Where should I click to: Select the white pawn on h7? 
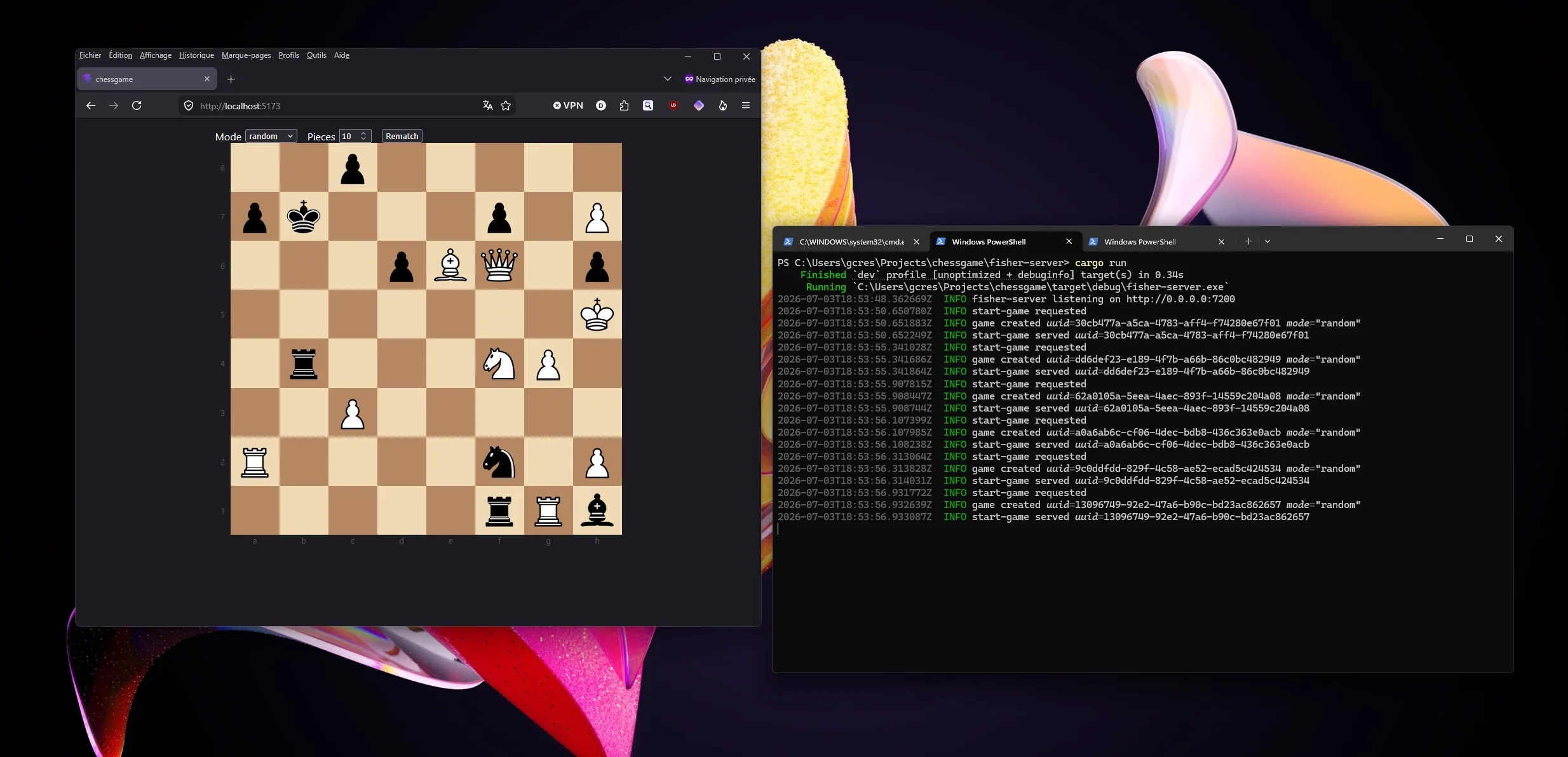click(x=597, y=217)
